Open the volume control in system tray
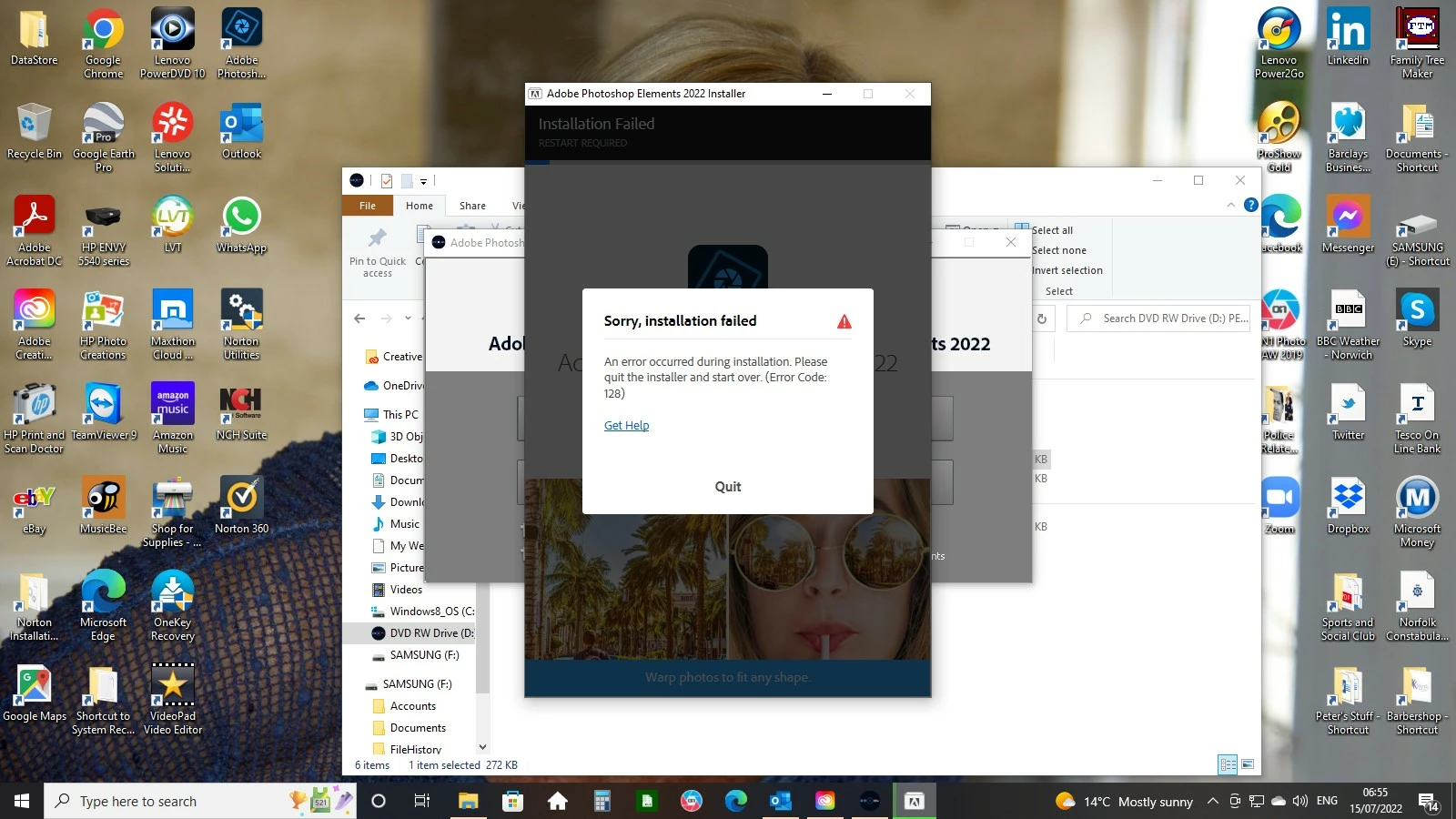 (x=1300, y=801)
